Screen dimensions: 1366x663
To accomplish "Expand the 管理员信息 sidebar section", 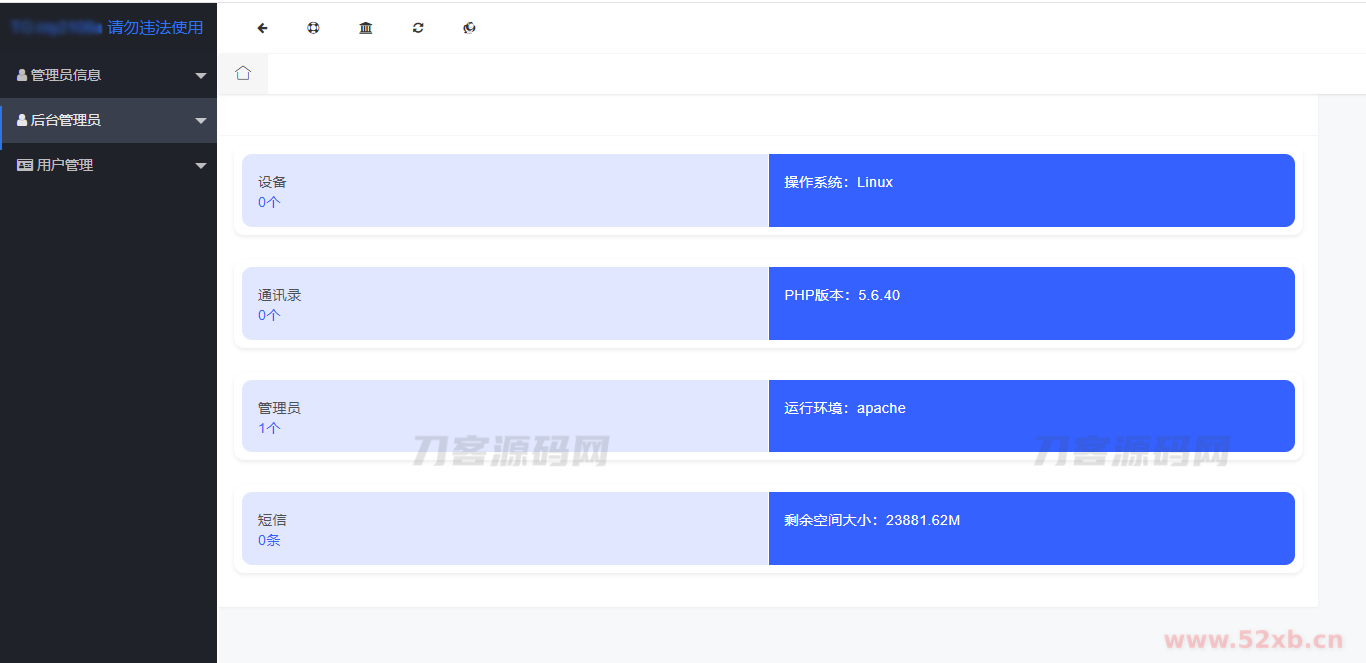I will click(x=201, y=74).
